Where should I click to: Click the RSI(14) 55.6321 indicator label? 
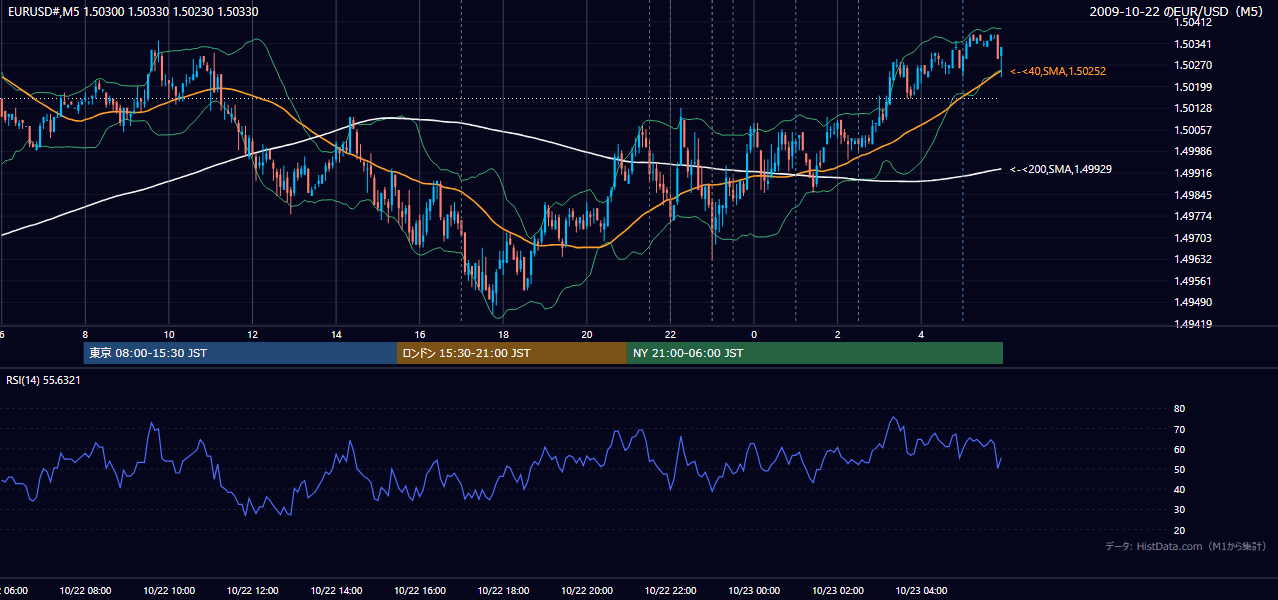tap(43, 380)
